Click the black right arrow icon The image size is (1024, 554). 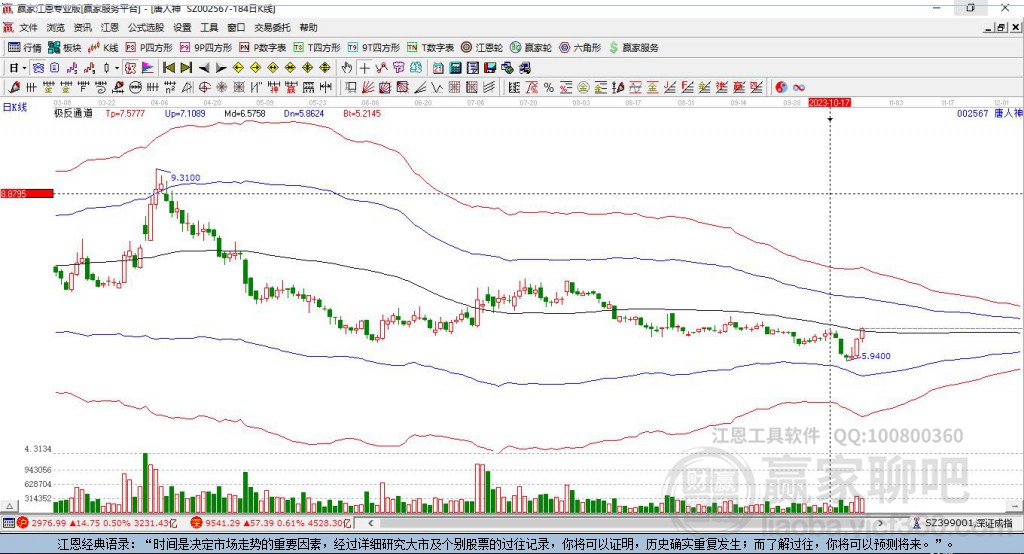point(221,68)
